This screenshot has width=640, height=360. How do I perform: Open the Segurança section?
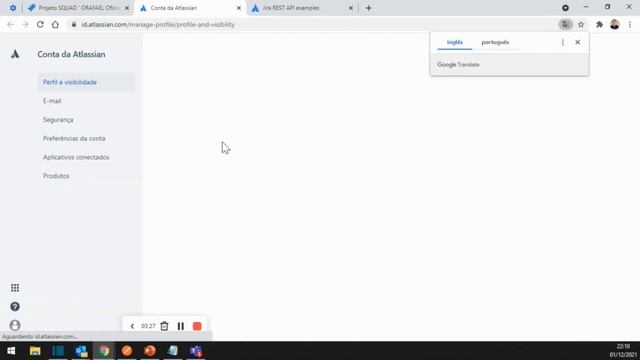[x=58, y=120]
